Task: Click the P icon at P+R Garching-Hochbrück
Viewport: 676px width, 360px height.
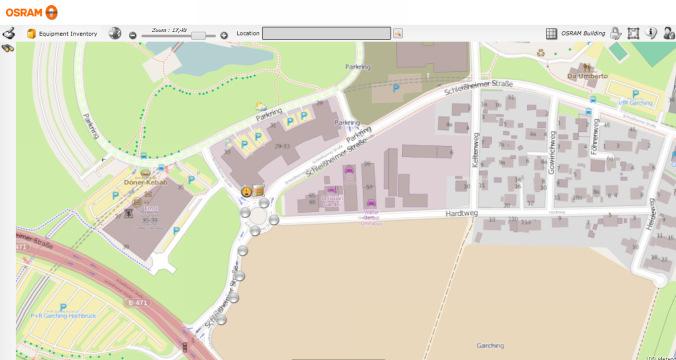Action: [63, 307]
